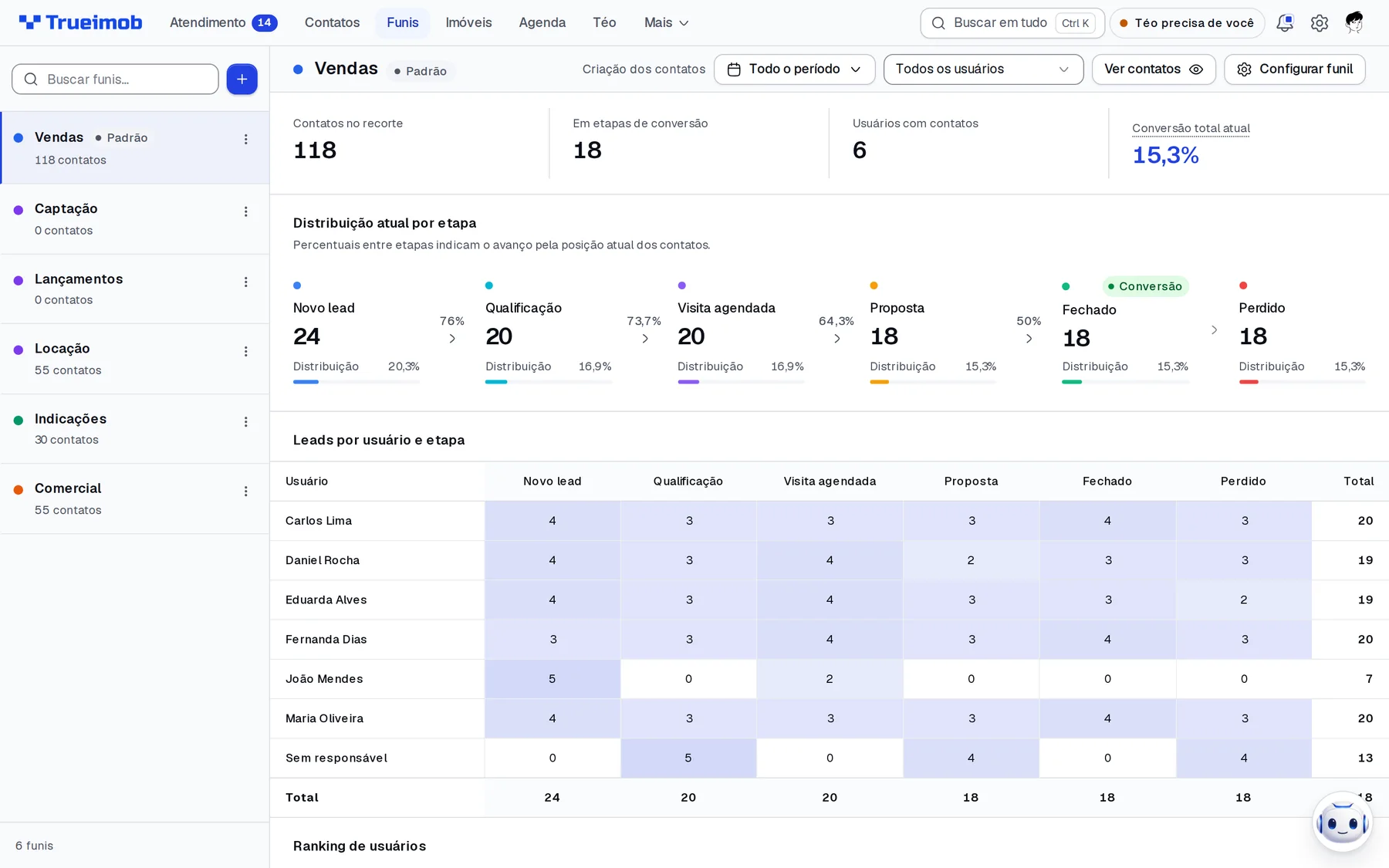Open options menu for Captação funnel

(x=246, y=211)
